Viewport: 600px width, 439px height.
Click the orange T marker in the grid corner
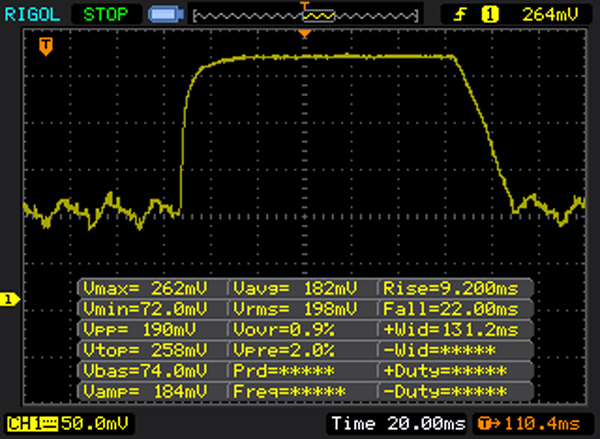point(46,47)
